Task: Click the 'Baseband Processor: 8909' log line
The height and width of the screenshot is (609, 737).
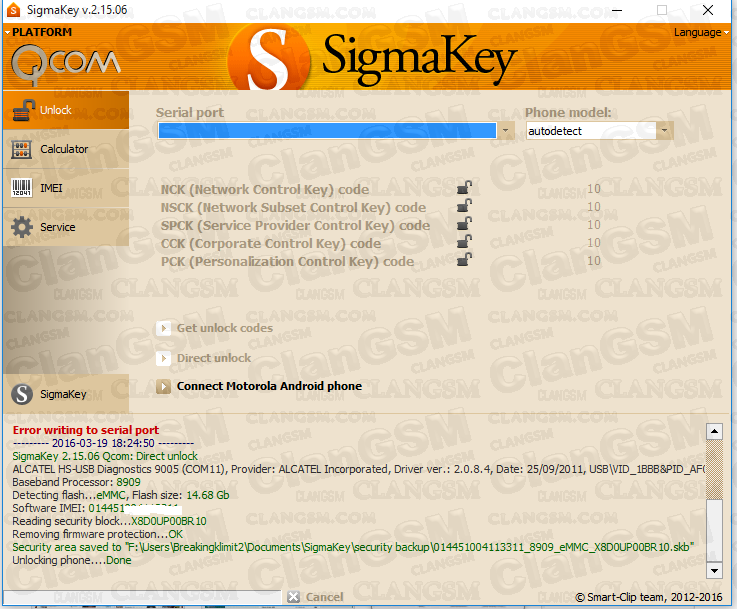Action: [x=77, y=482]
